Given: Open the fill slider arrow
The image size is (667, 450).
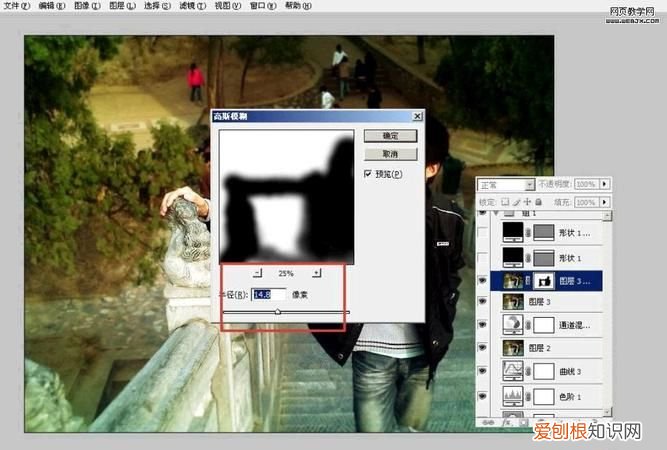Looking at the screenshot, I should [x=604, y=202].
